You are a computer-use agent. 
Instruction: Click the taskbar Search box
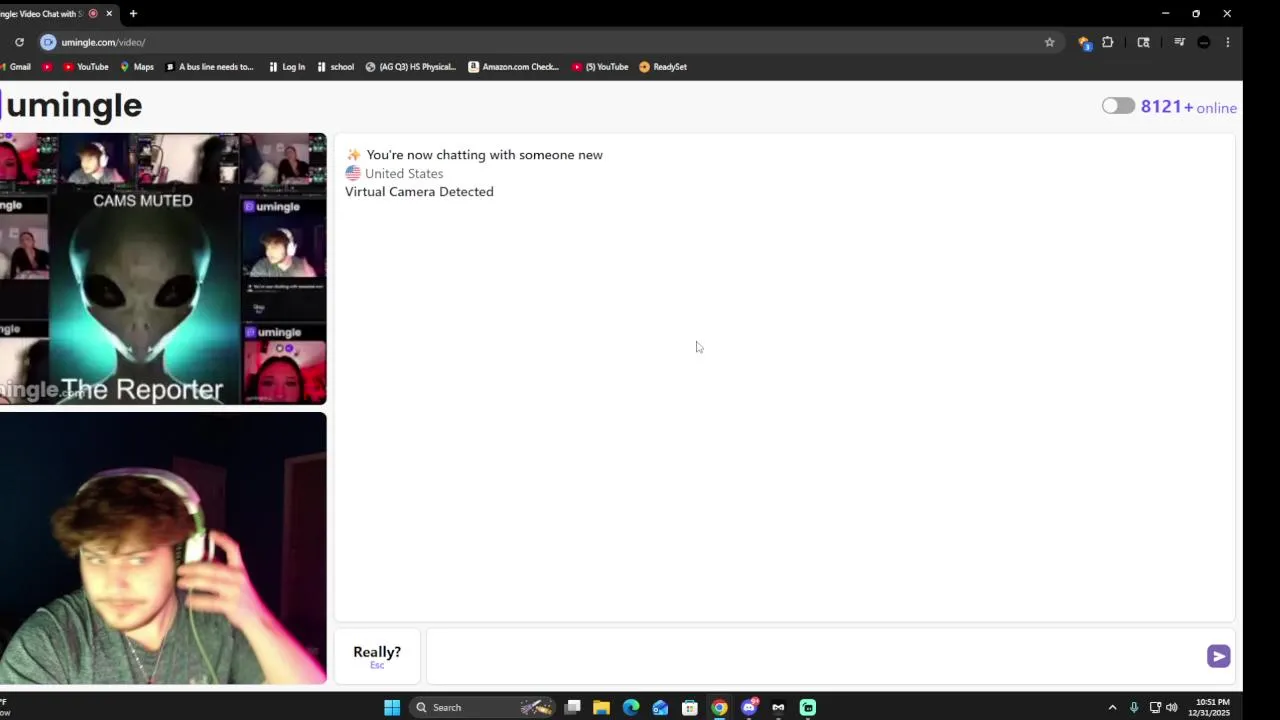click(484, 707)
